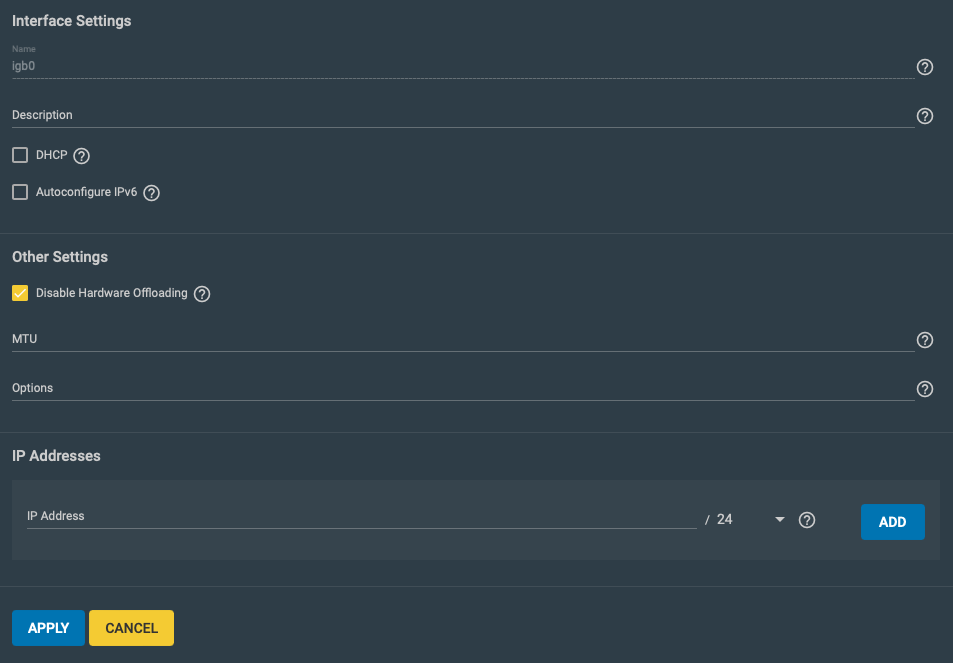
Task: Open Disable Hardware Offloading help icon
Action: point(202,294)
